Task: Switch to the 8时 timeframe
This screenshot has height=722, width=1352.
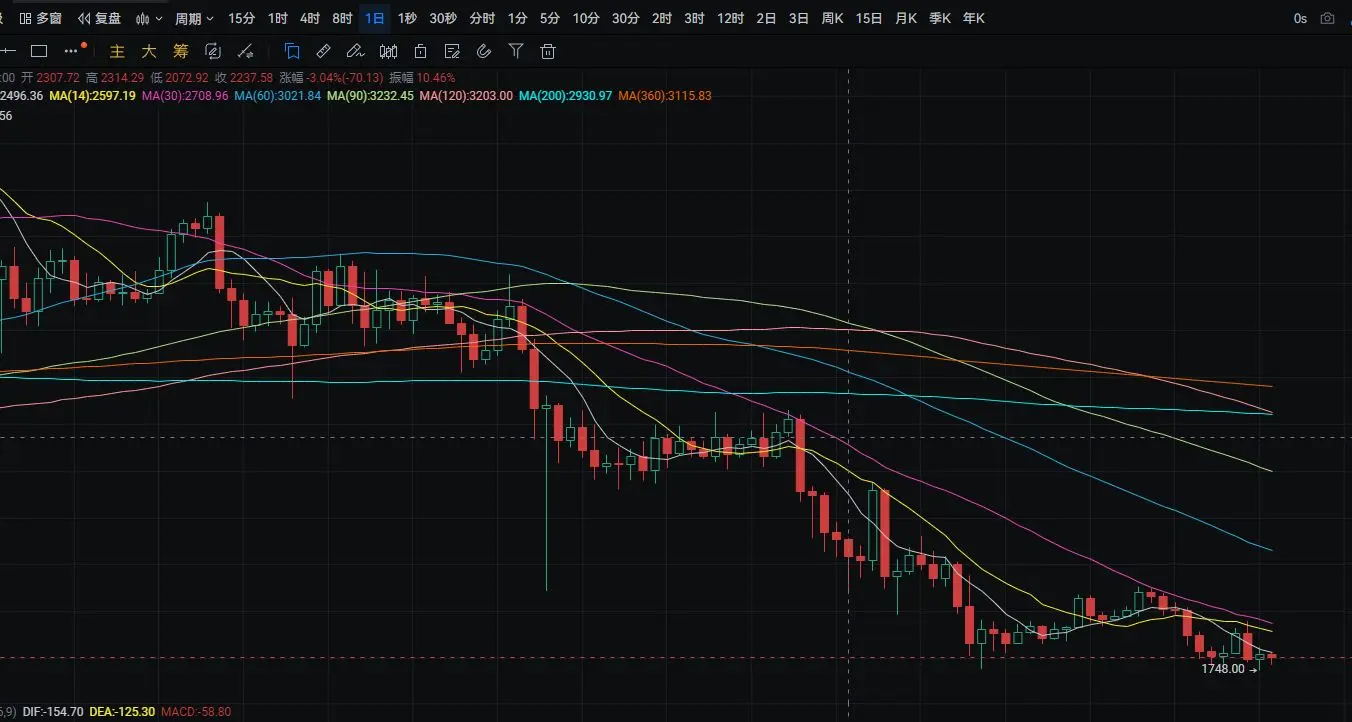Action: 342,18
